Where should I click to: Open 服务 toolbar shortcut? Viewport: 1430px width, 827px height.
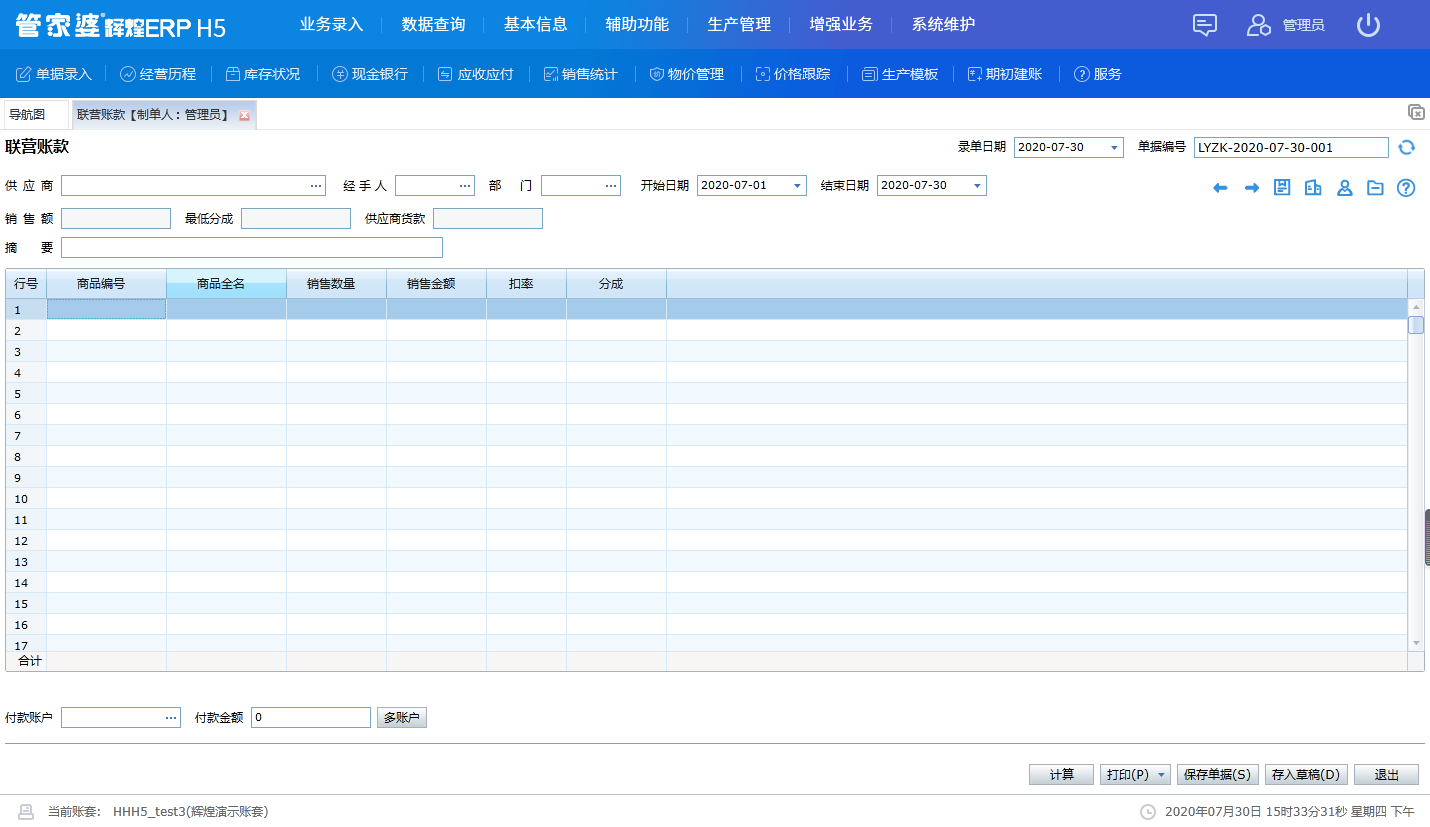(1097, 74)
